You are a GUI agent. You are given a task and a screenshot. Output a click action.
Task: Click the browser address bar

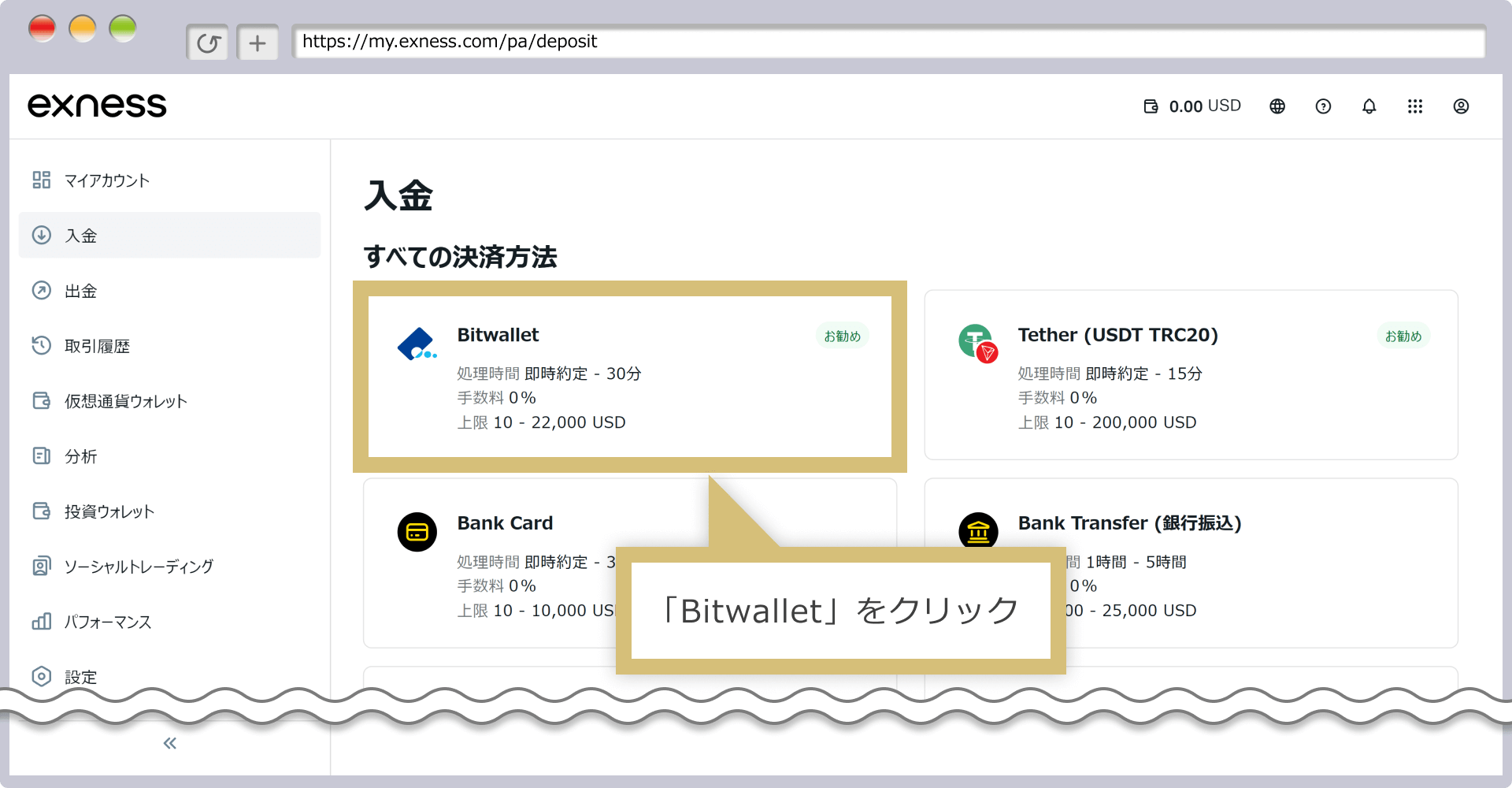pos(888,42)
